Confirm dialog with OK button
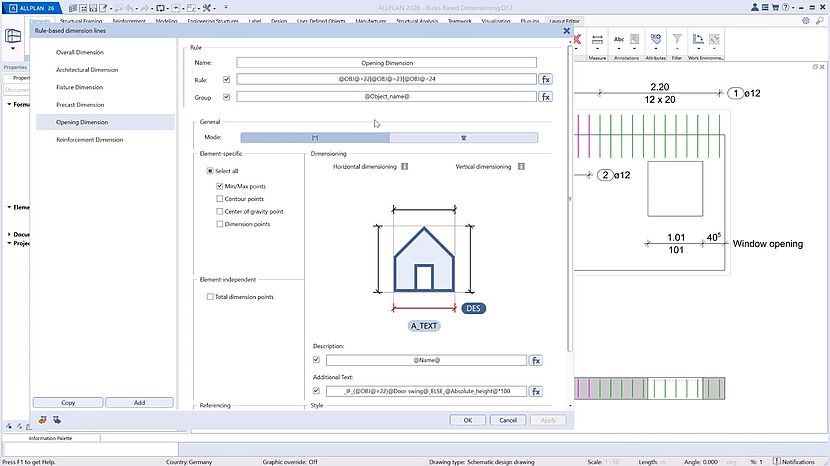The height and width of the screenshot is (466, 830). click(468, 420)
